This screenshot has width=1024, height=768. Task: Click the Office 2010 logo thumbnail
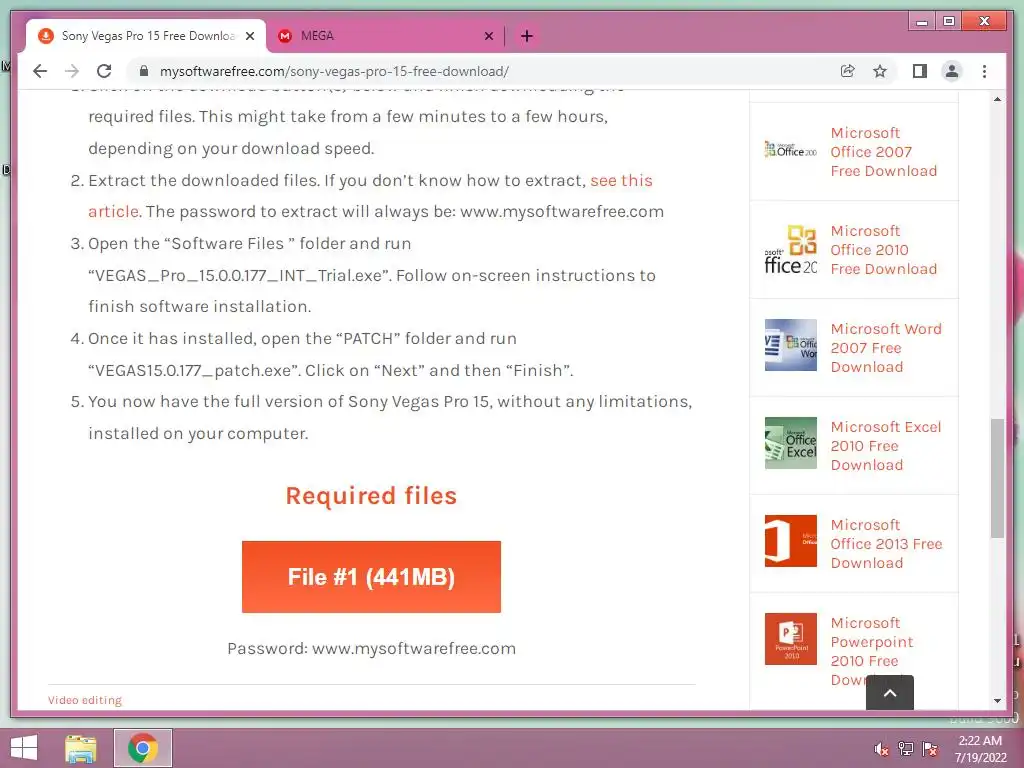pyautogui.click(x=791, y=249)
